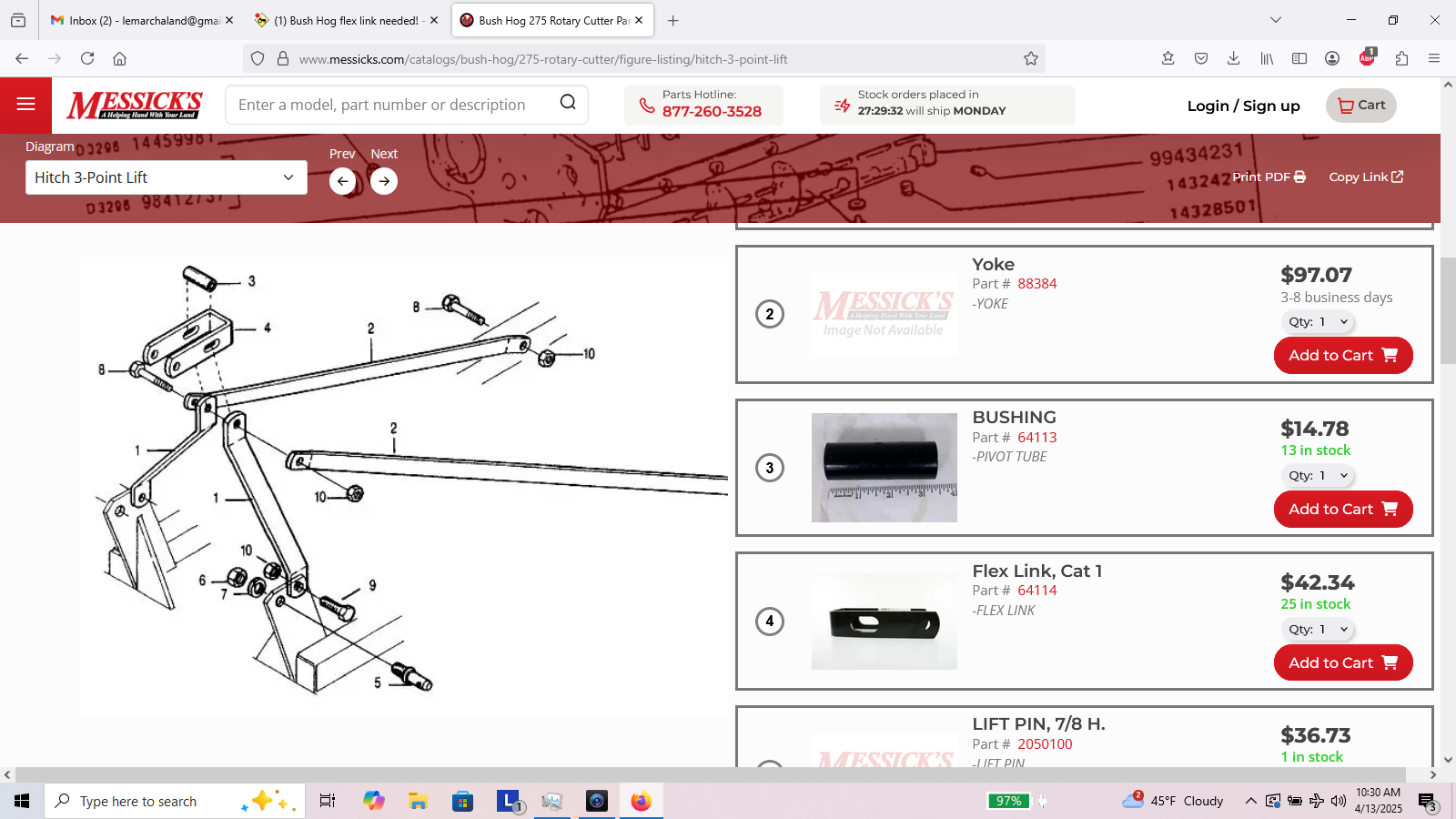This screenshot has width=1456, height=819.
Task: Select diagram callout number 3 circle
Action: (770, 468)
